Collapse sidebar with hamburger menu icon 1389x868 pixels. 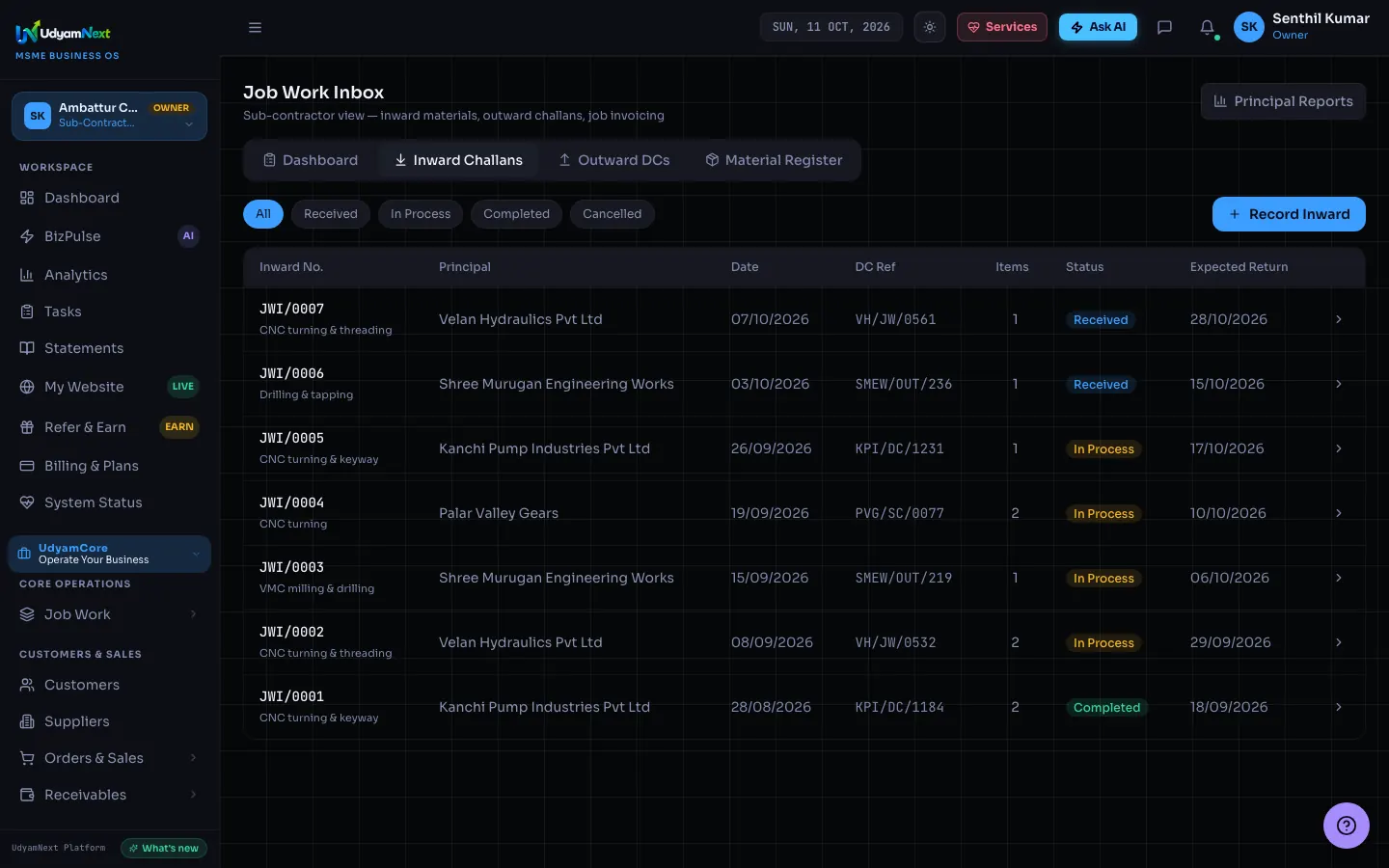click(255, 27)
